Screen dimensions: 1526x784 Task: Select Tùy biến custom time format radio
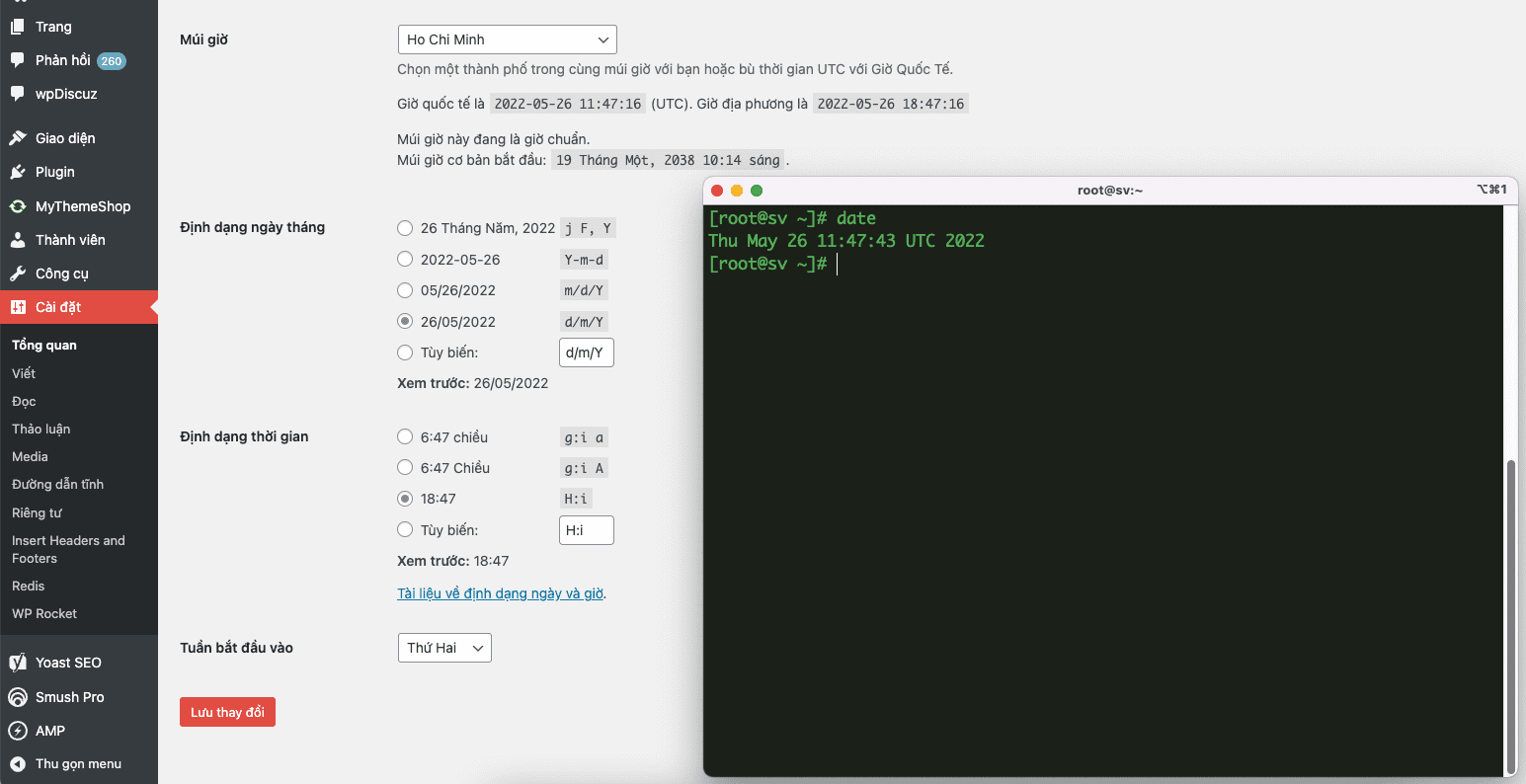point(405,530)
